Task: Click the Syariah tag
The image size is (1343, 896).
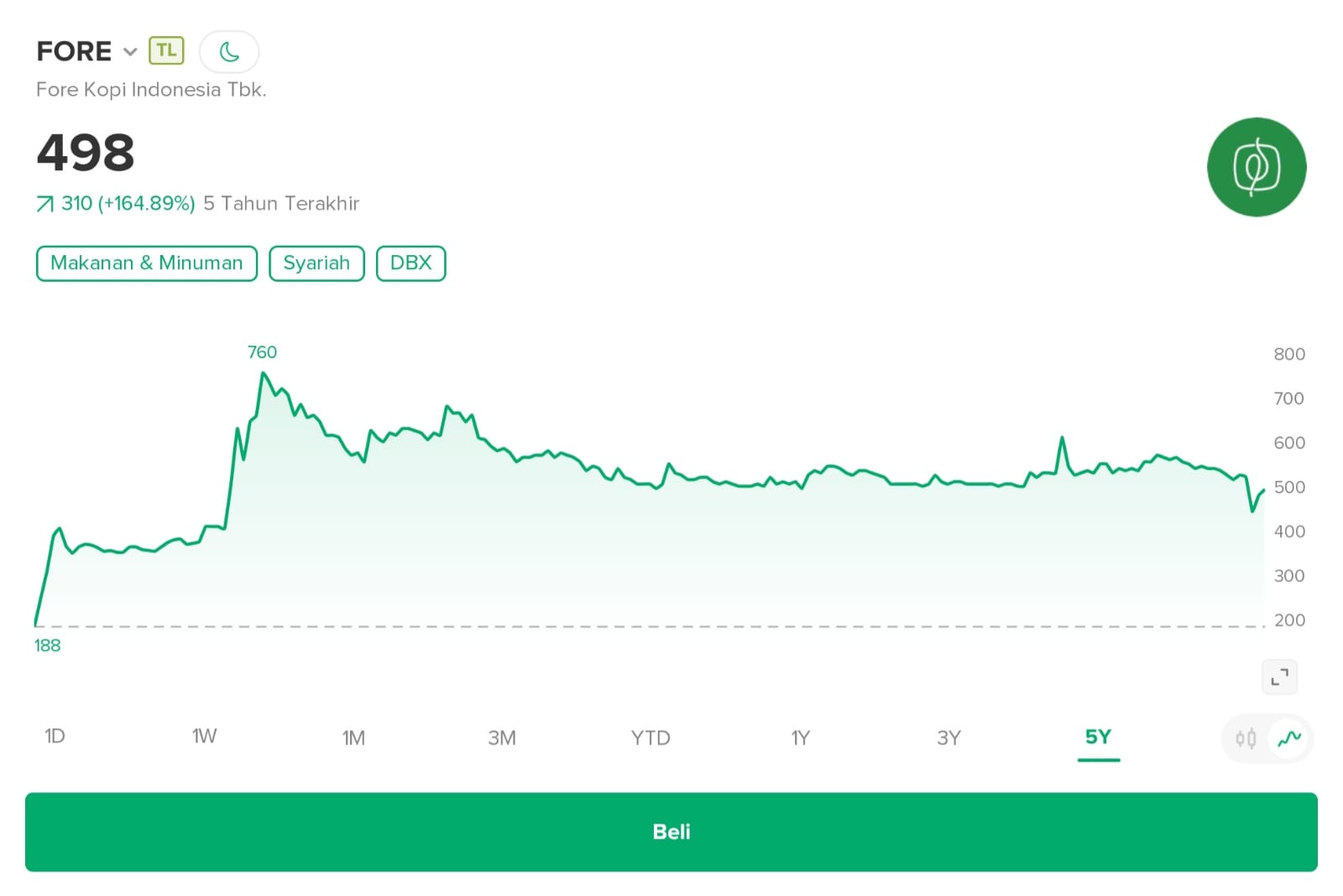Action: pyautogui.click(x=316, y=263)
